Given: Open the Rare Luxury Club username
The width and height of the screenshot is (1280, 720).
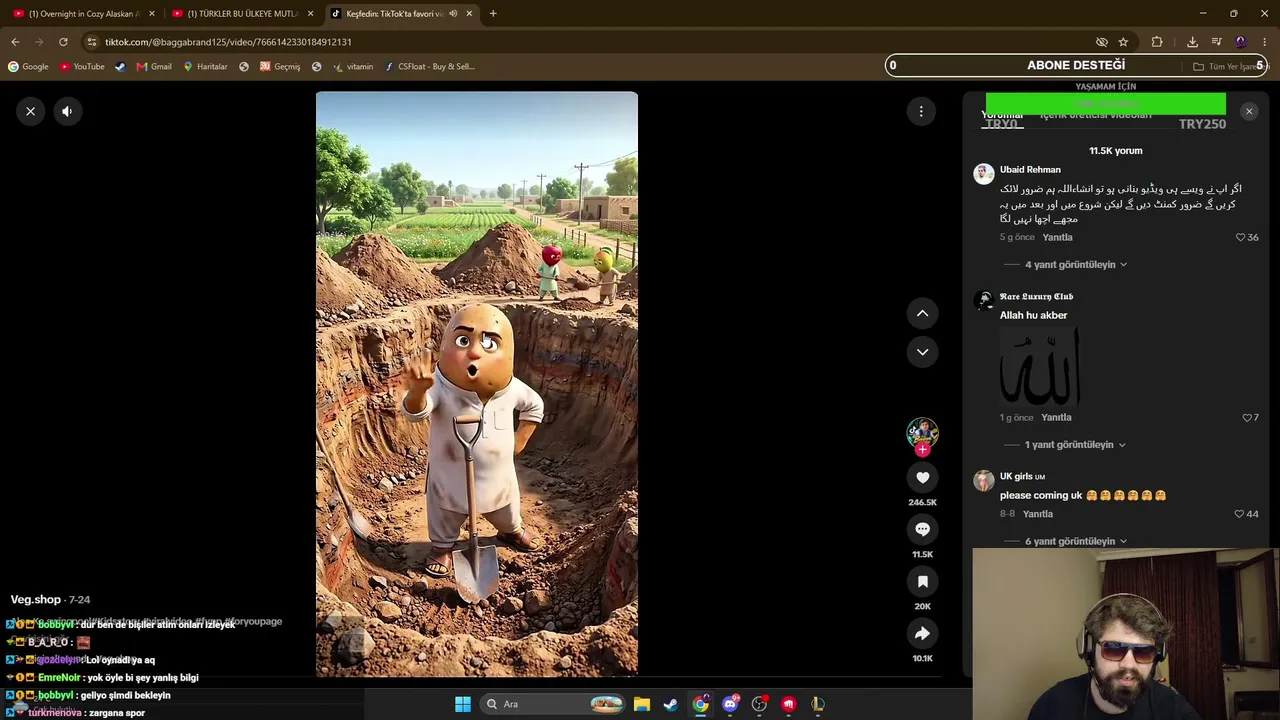Looking at the screenshot, I should pyautogui.click(x=1036, y=297).
